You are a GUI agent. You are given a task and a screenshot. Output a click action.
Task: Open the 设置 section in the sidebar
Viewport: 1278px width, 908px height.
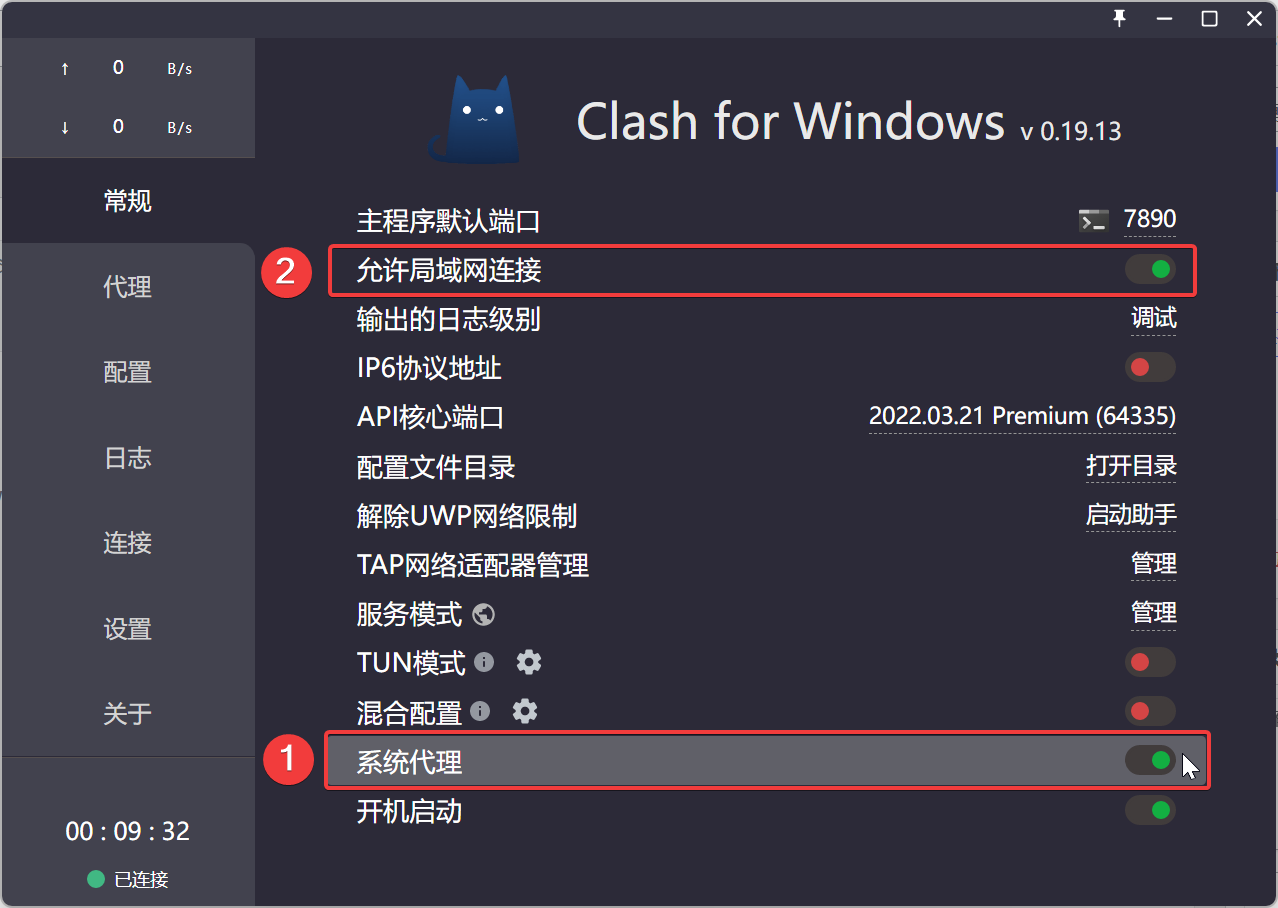(x=127, y=629)
